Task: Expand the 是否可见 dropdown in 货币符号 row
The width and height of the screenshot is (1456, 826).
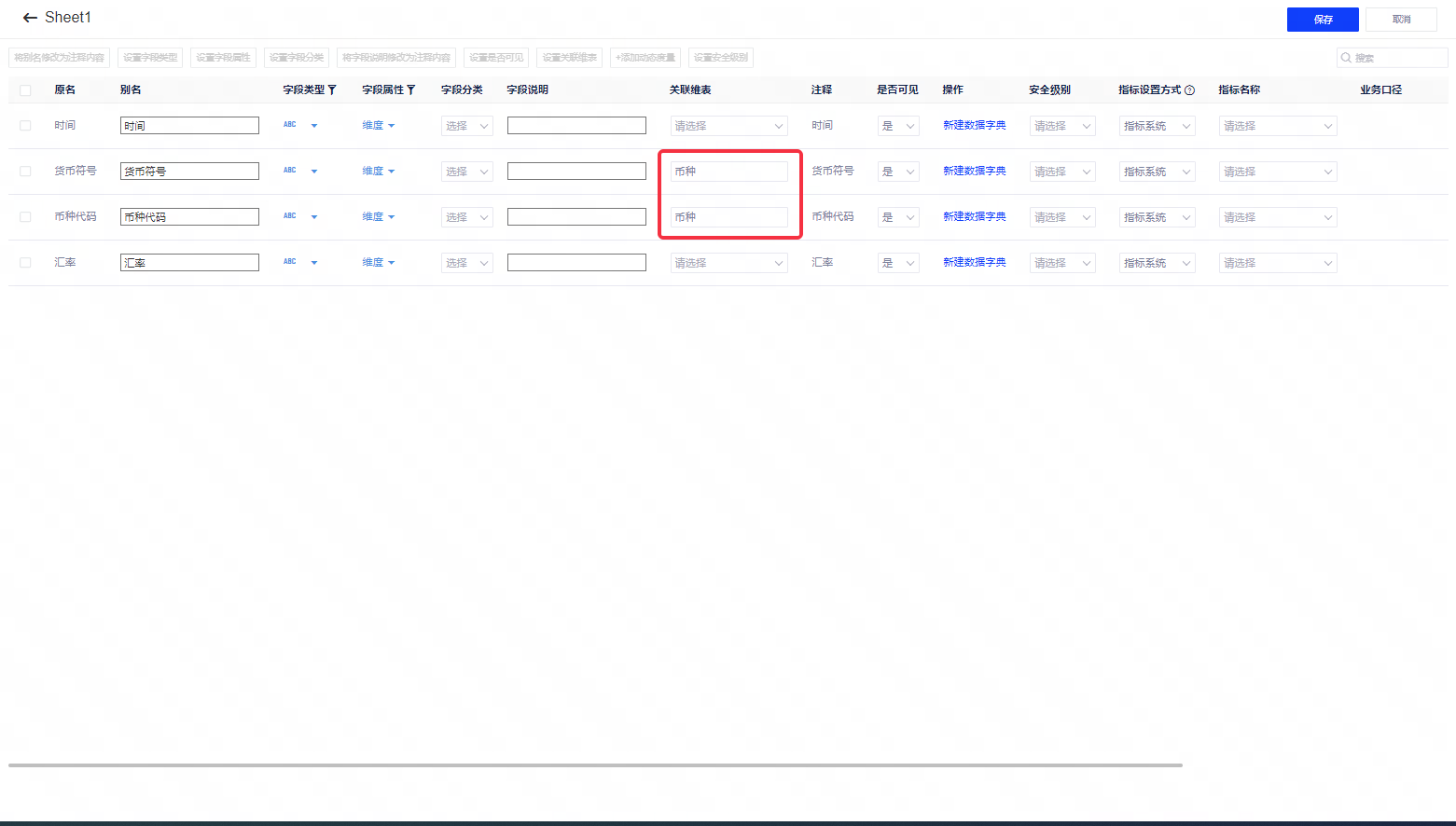Action: pyautogui.click(x=898, y=172)
